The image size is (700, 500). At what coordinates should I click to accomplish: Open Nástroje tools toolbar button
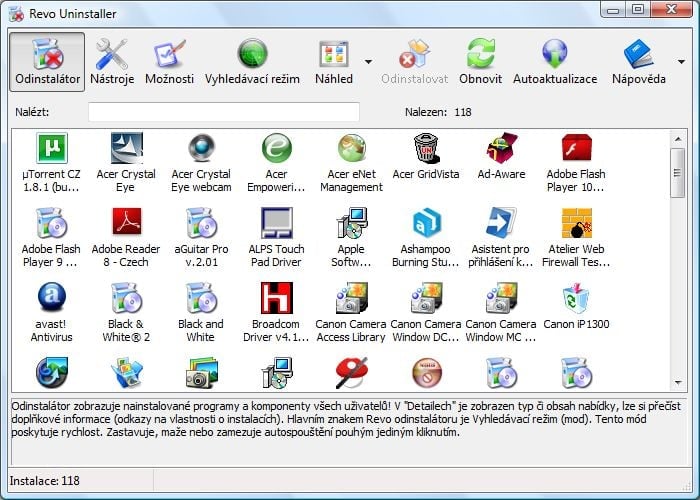coord(112,62)
